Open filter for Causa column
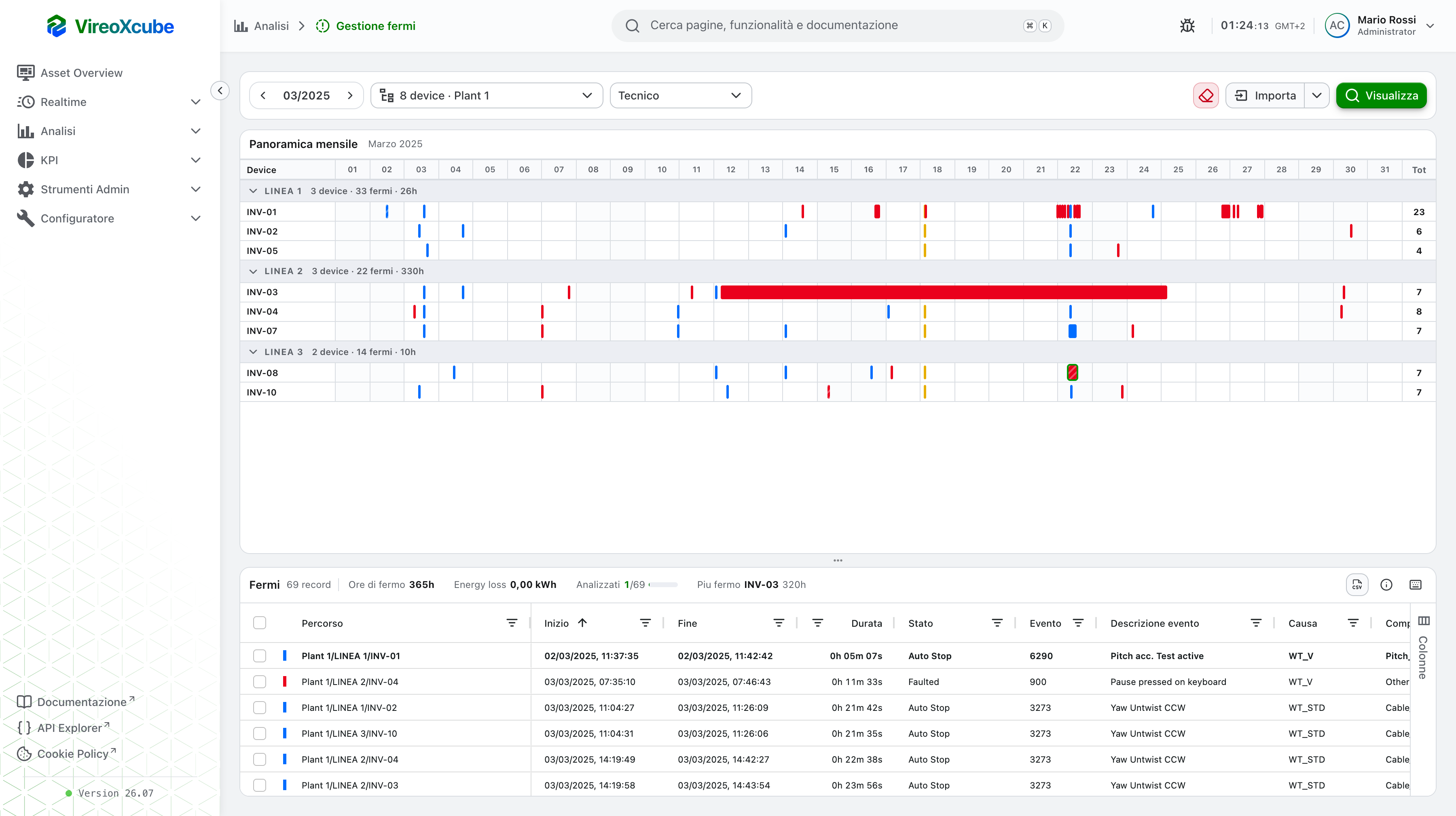Screen dimensions: 1456x816 (x=1353, y=623)
